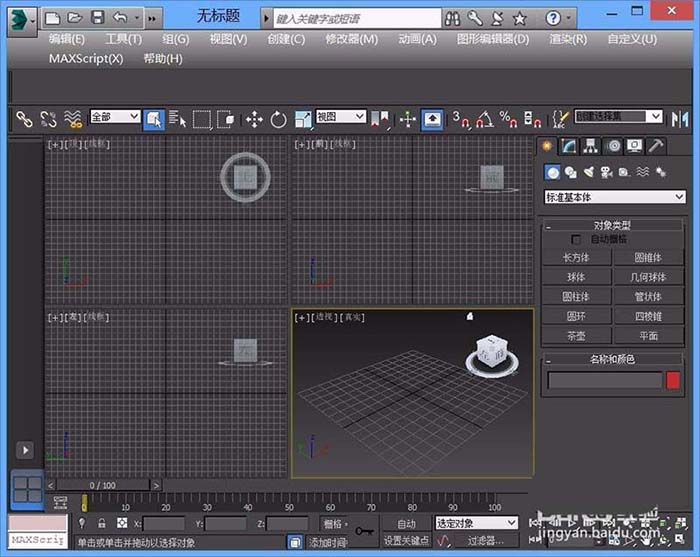Select Lights category icon
This screenshot has height=557, width=700.
589,172
